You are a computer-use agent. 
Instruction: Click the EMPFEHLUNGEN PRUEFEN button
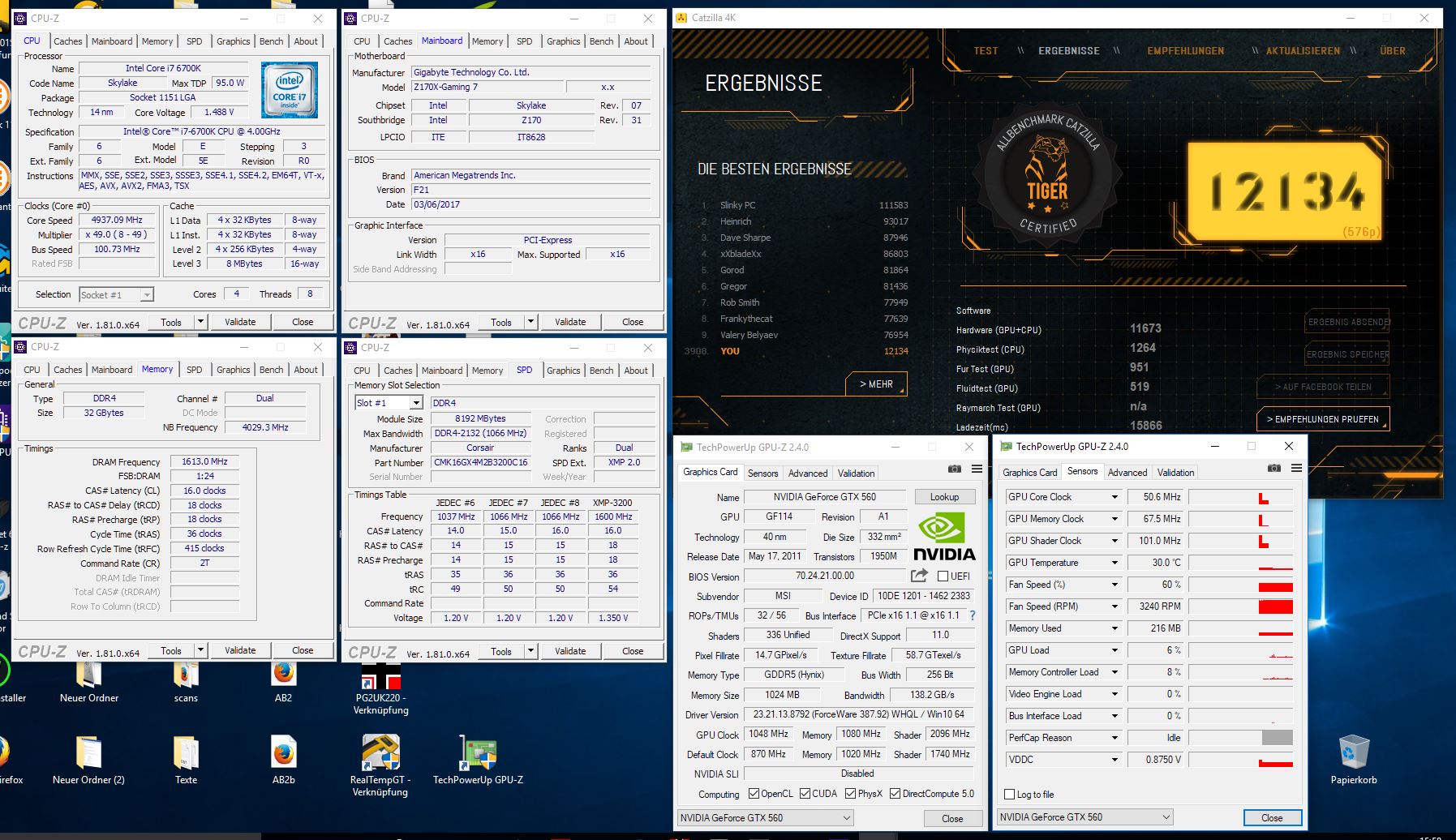(x=1323, y=419)
